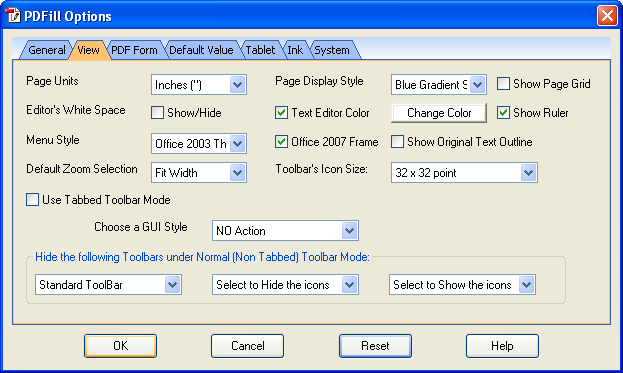This screenshot has height=373, width=623.
Task: Select the View tab
Action: tap(88, 50)
